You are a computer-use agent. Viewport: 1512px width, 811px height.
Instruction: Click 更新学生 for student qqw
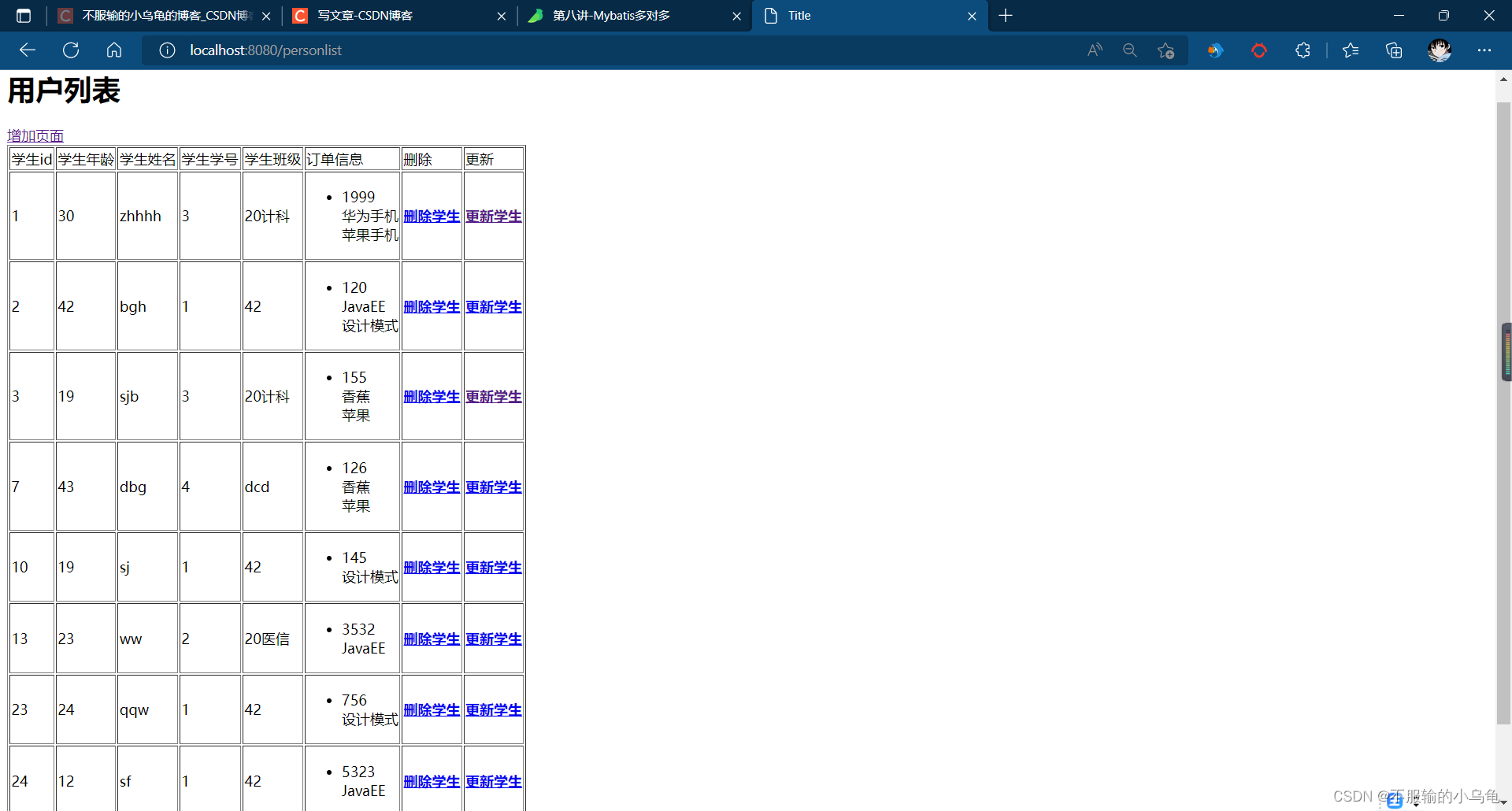point(494,710)
